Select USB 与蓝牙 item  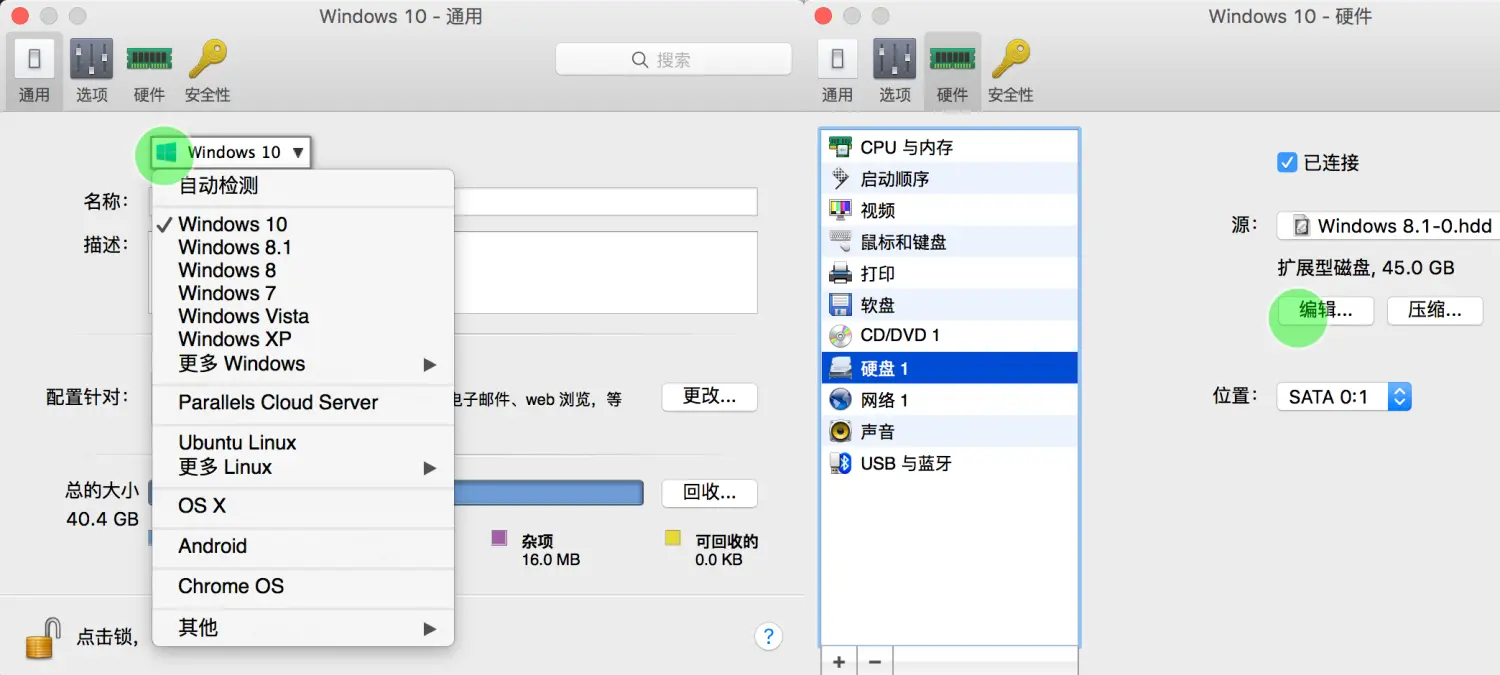click(x=950, y=463)
